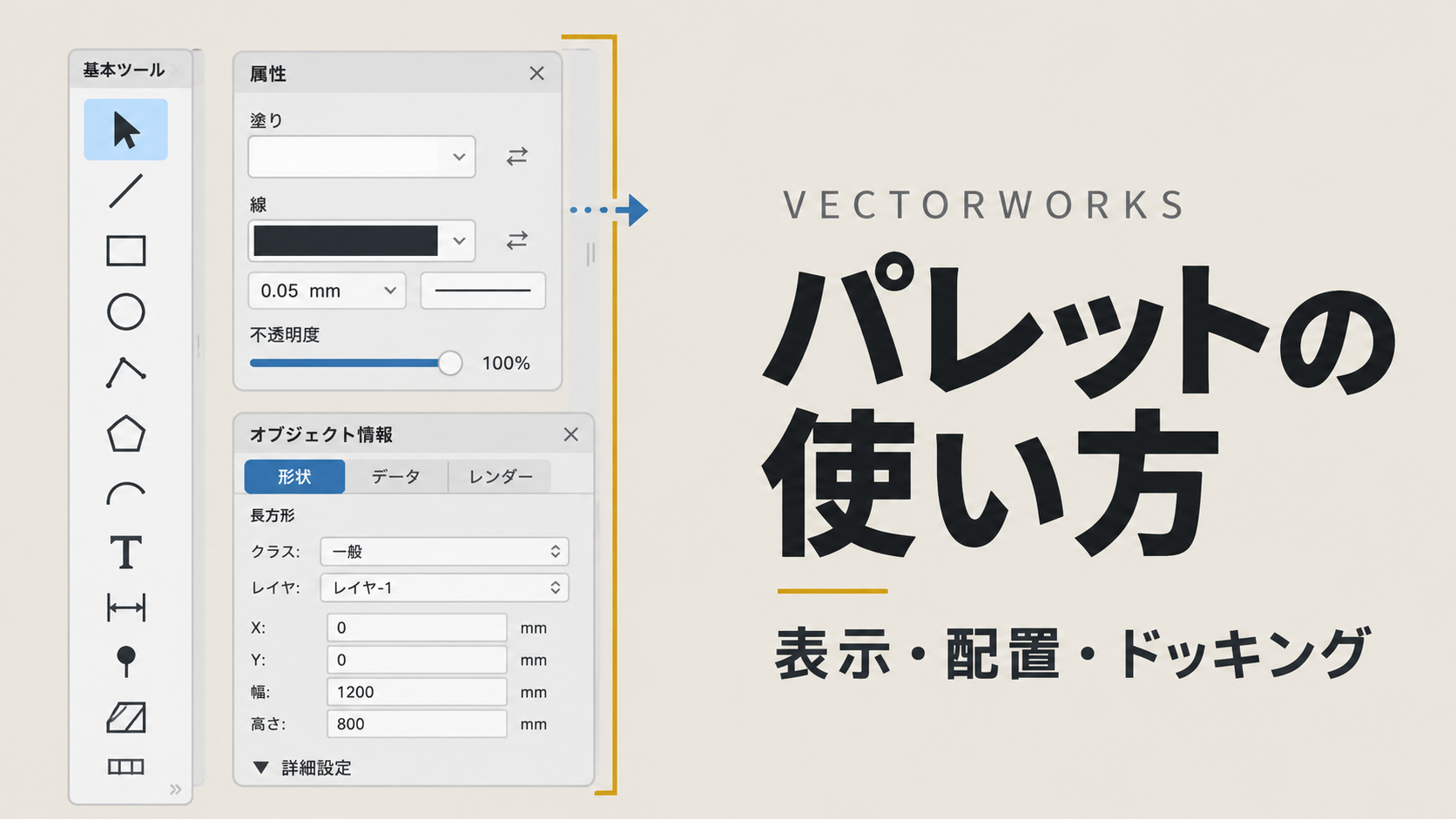This screenshot has height=819, width=1456.
Task: Close the 属性 palette
Action: [536, 74]
